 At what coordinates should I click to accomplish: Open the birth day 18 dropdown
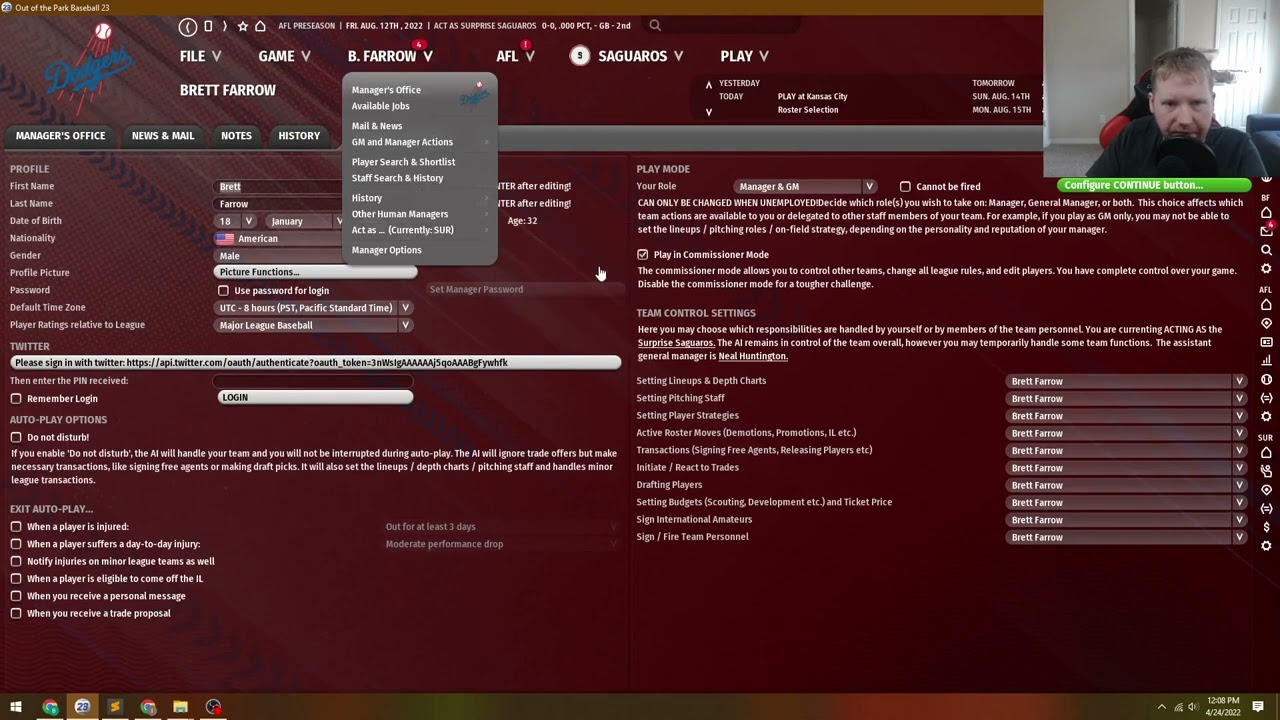pos(236,221)
